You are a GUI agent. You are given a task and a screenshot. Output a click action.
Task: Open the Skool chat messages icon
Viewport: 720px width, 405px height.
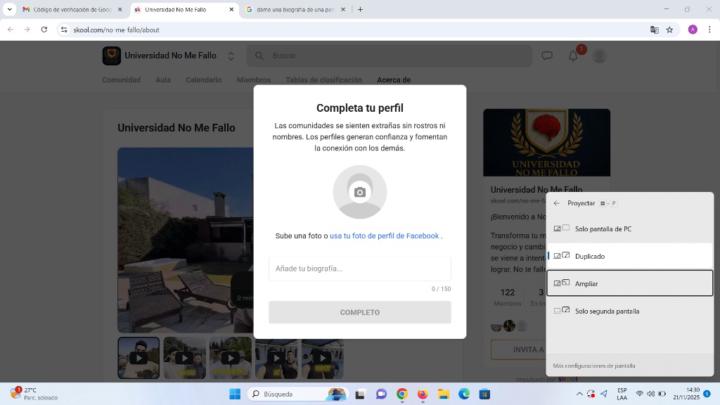(546, 56)
